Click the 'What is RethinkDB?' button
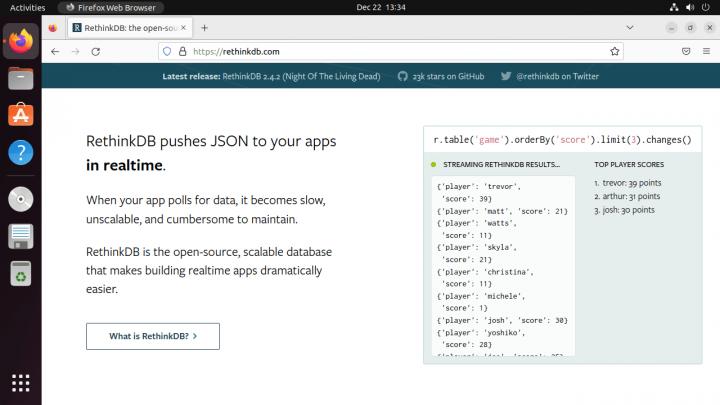The width and height of the screenshot is (720, 405). (x=152, y=336)
